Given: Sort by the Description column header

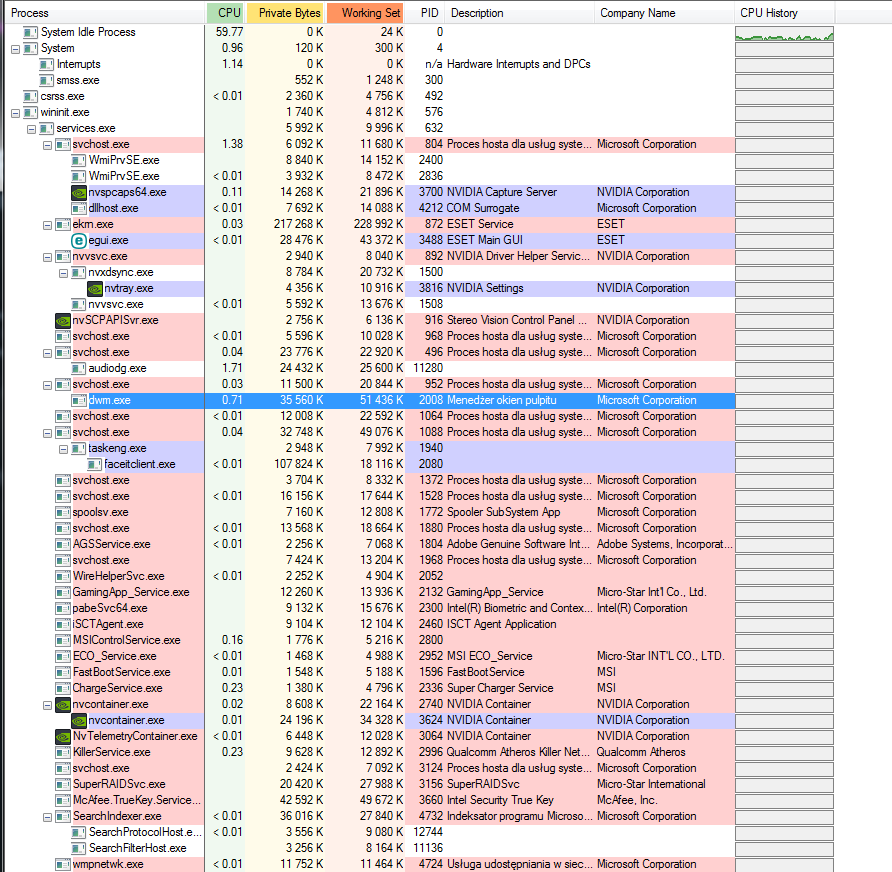Looking at the screenshot, I should [519, 13].
